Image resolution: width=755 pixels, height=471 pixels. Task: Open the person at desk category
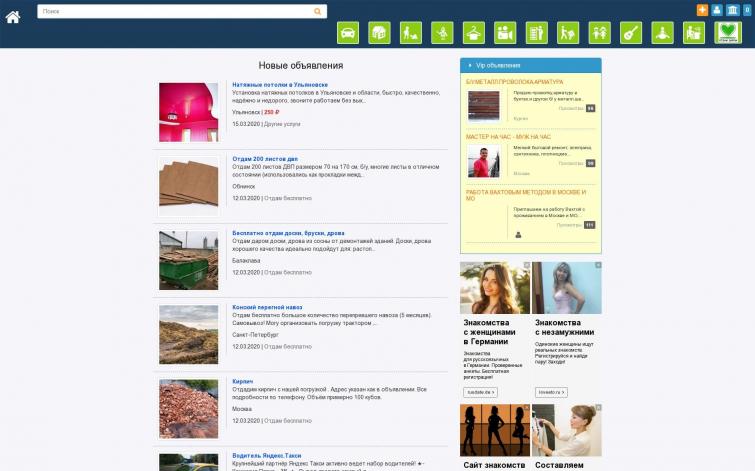pos(694,33)
